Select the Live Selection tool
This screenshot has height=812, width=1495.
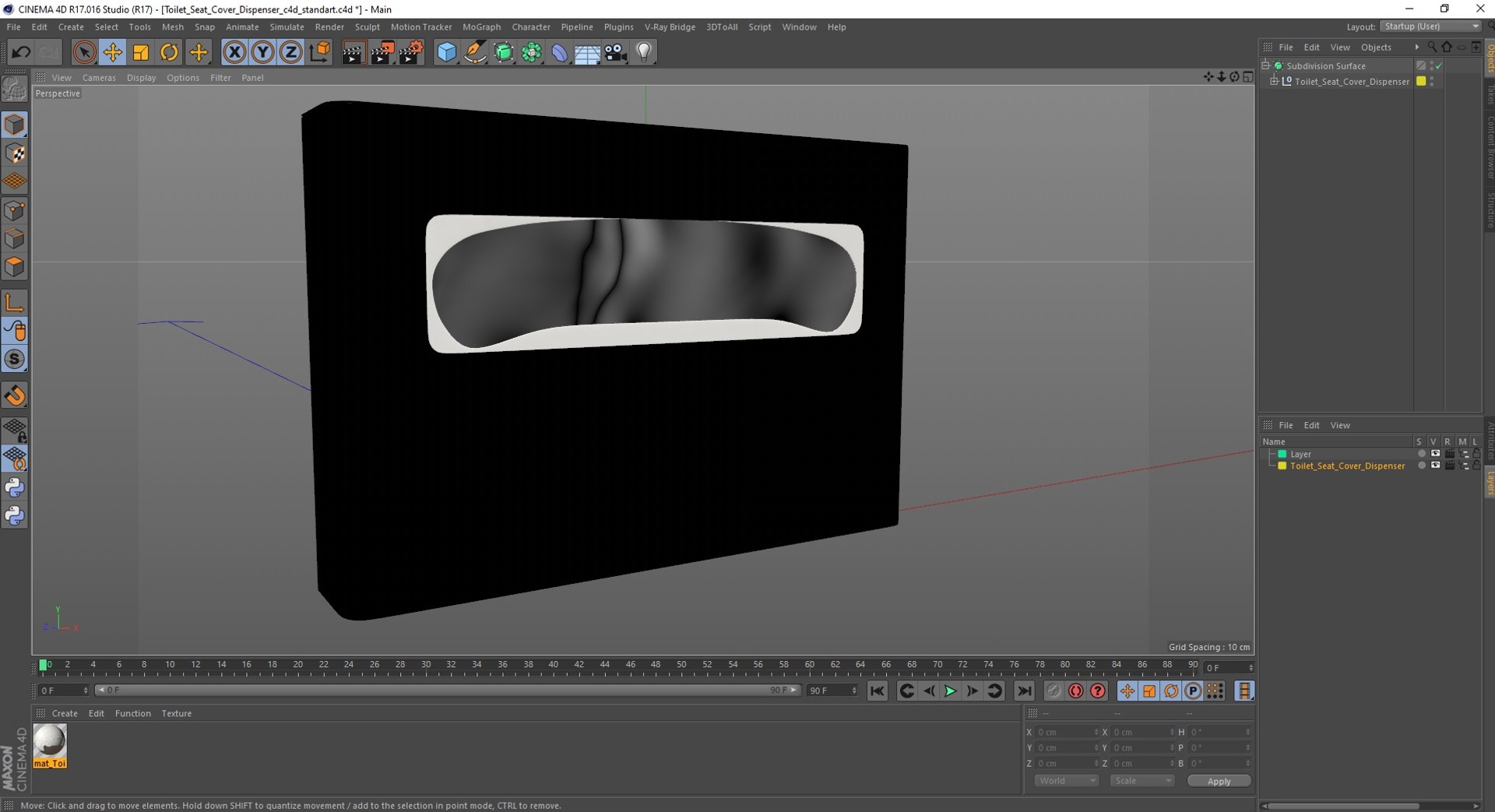pyautogui.click(x=84, y=52)
